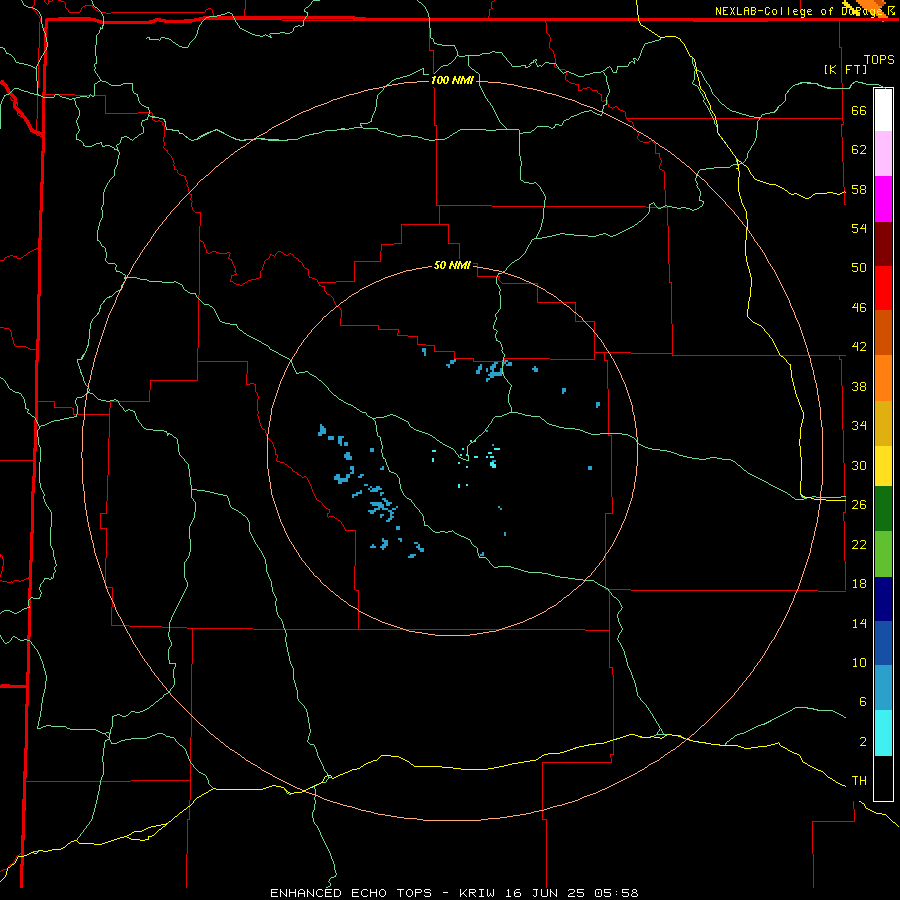Click the gold legend swatch

[x=883, y=423]
